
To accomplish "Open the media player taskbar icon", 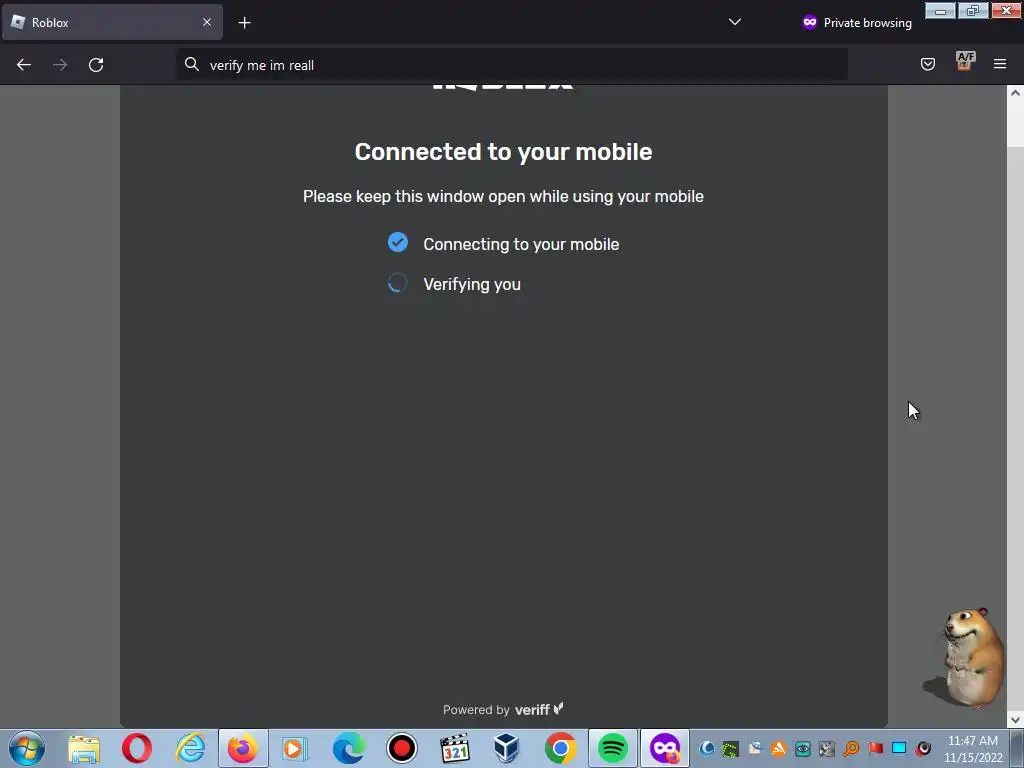I will (295, 748).
